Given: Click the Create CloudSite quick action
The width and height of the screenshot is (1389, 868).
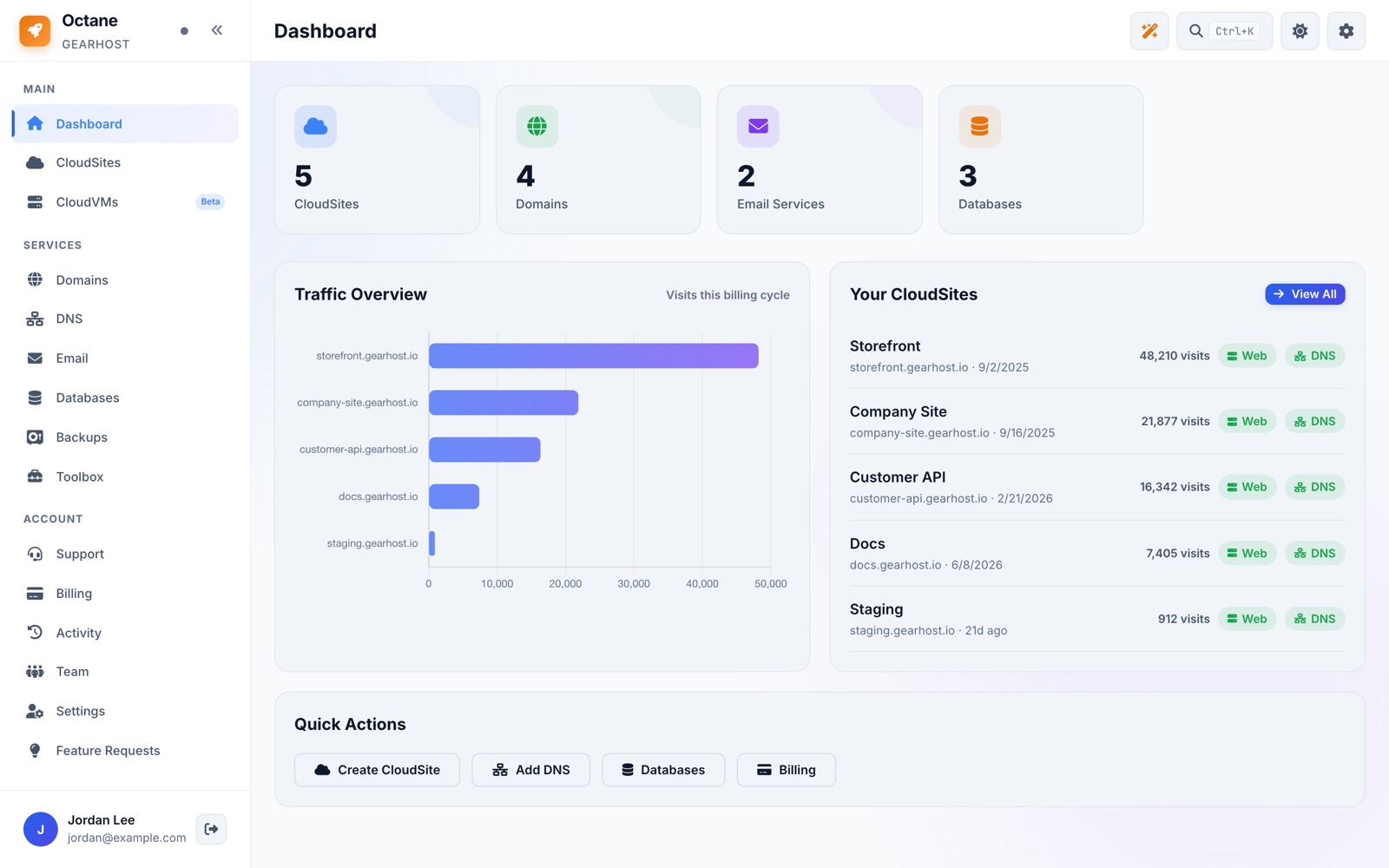Looking at the screenshot, I should (x=377, y=770).
